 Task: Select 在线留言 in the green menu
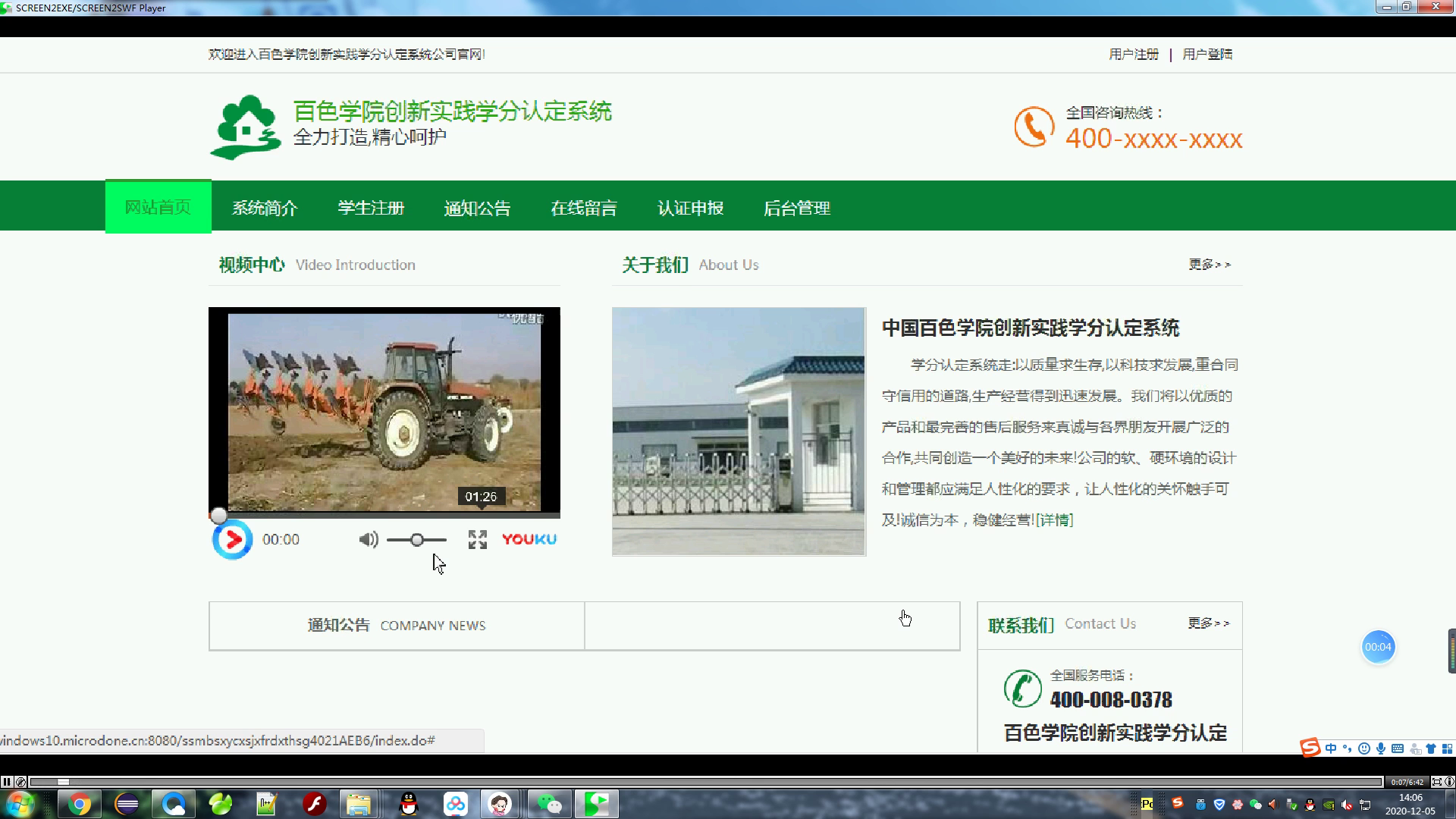584,208
